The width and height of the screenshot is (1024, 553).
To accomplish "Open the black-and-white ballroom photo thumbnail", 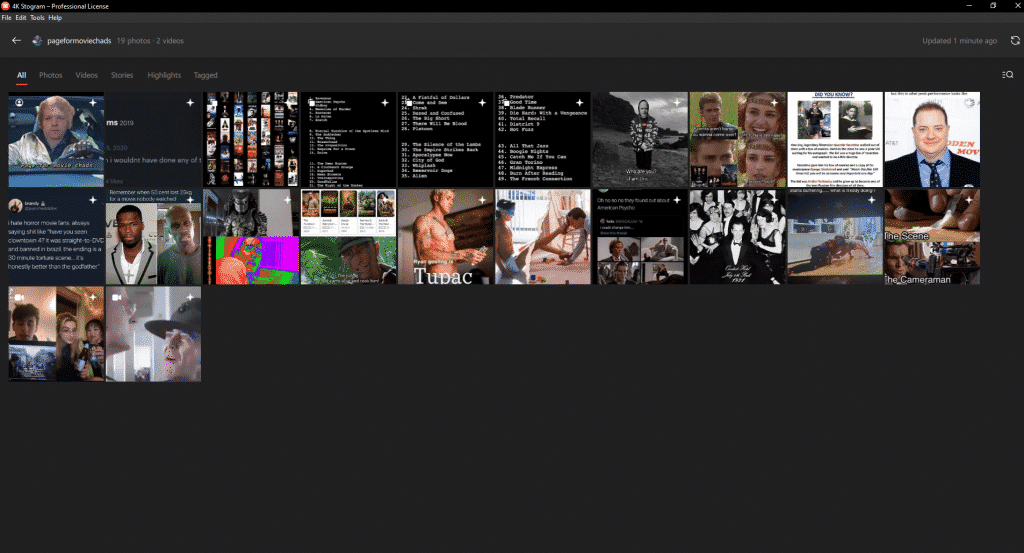I will point(737,237).
